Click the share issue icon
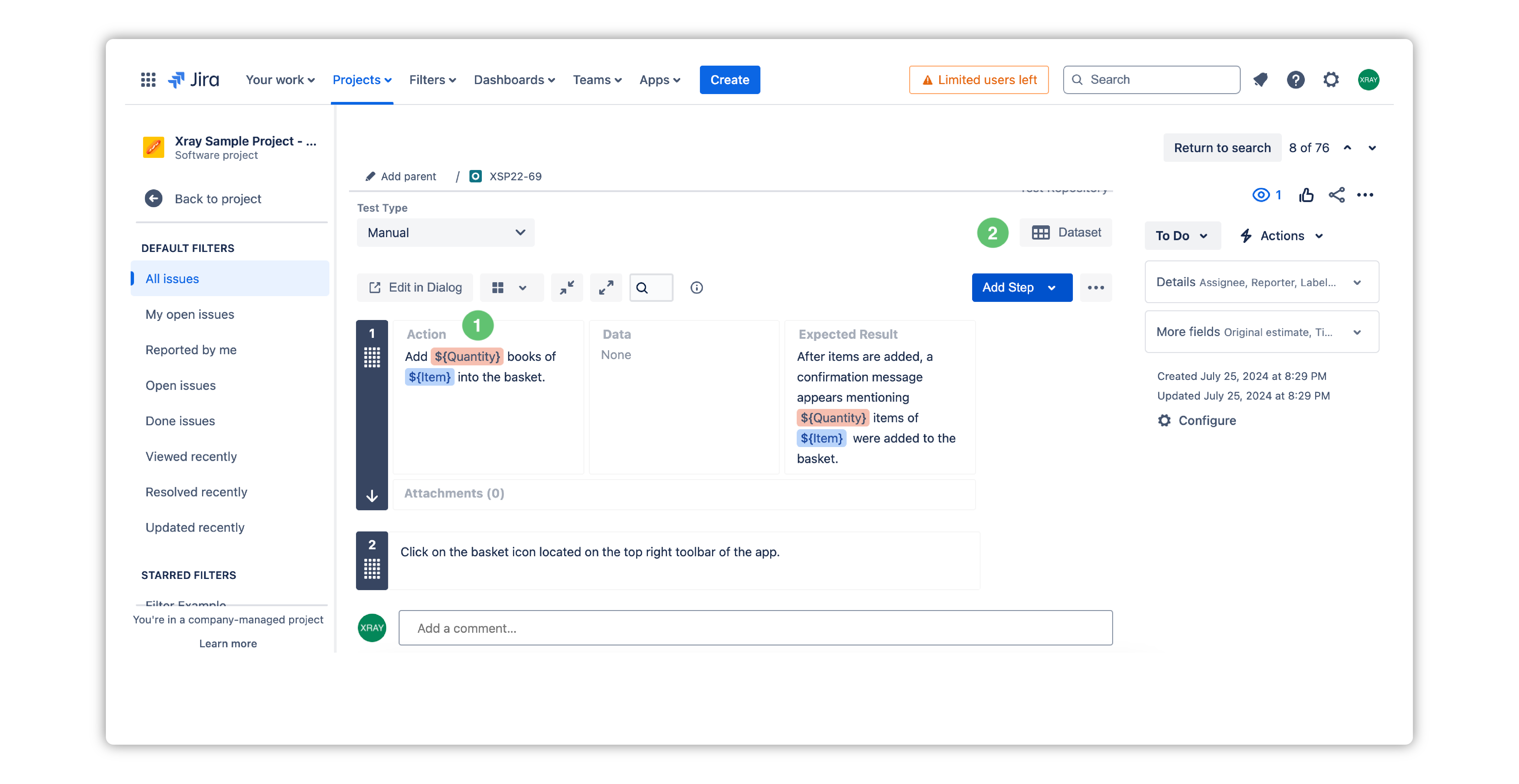This screenshot has height=784, width=1519. point(1336,195)
